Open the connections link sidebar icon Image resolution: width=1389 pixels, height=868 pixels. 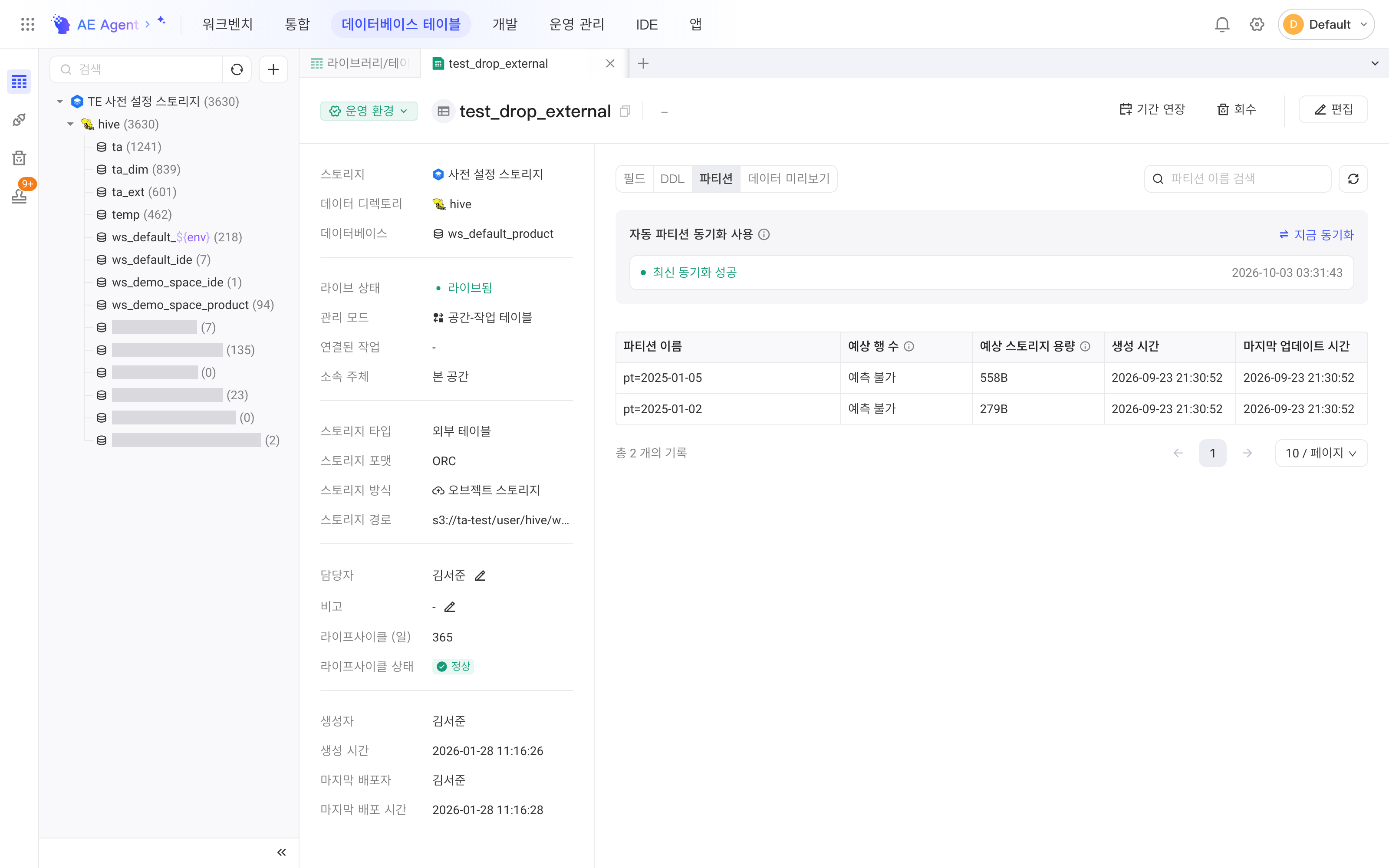tap(19, 120)
